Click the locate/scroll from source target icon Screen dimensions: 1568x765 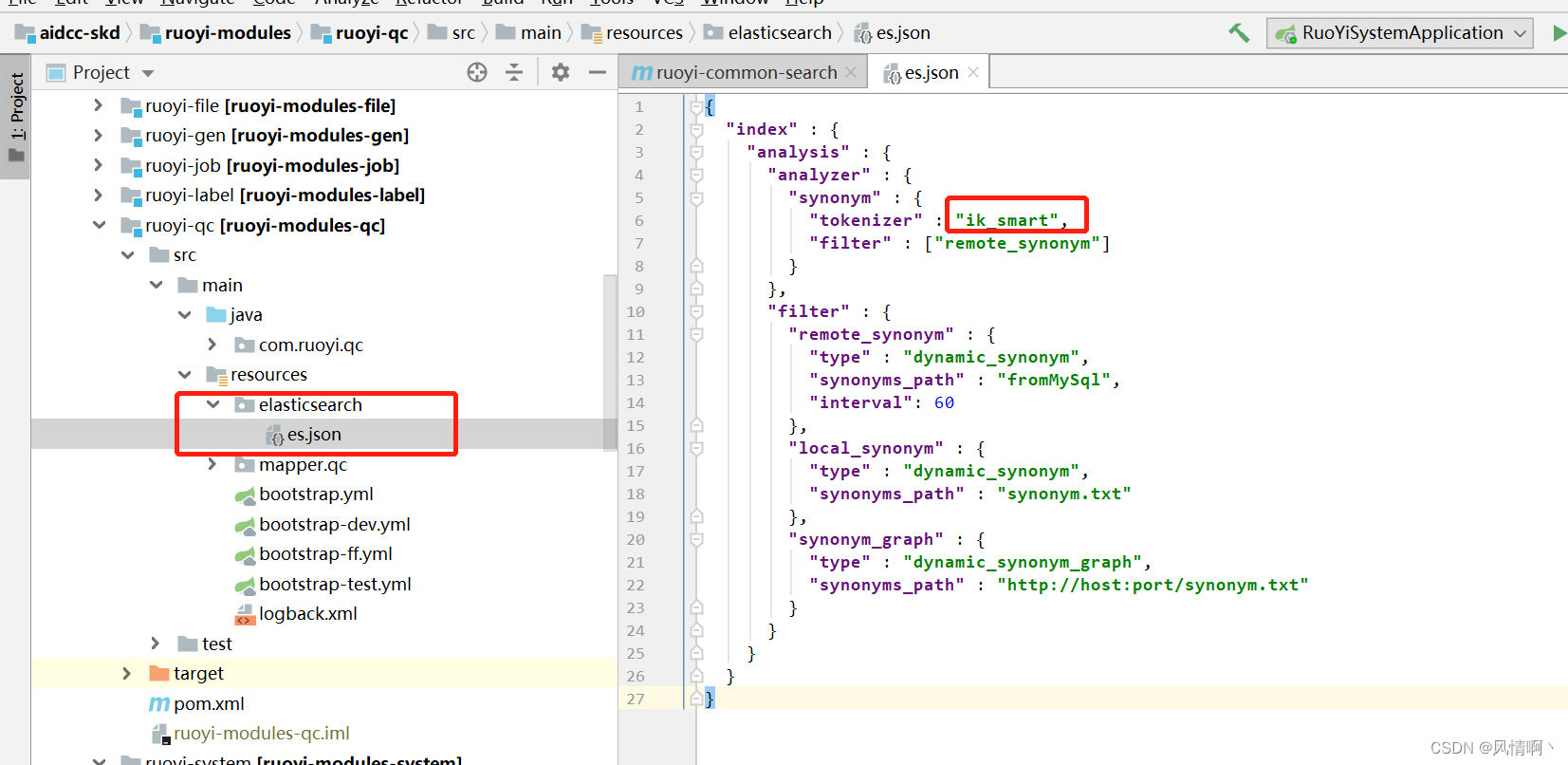[x=477, y=72]
